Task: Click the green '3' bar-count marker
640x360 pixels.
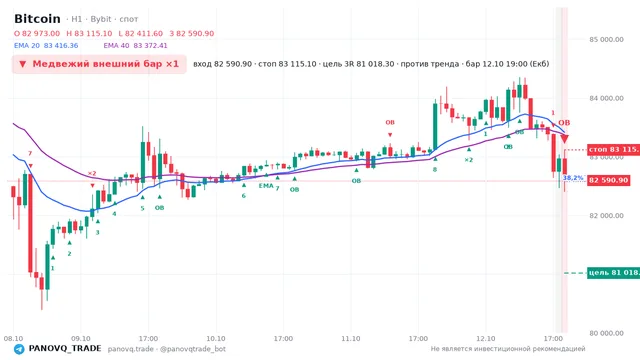Action: tap(98, 233)
